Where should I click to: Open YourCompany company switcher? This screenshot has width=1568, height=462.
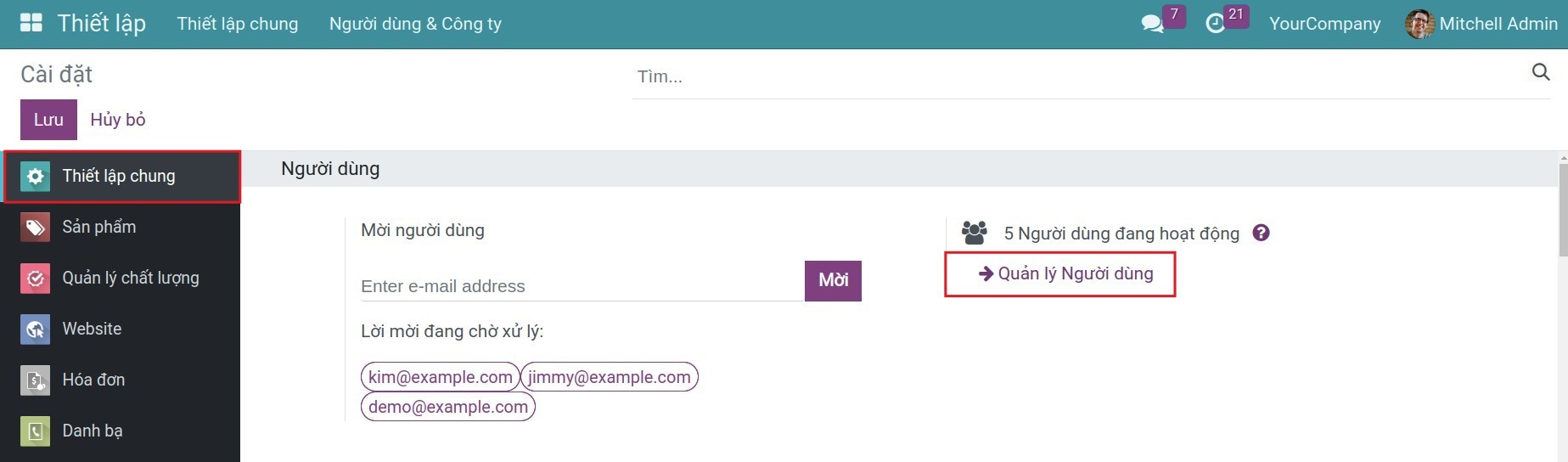[1324, 24]
